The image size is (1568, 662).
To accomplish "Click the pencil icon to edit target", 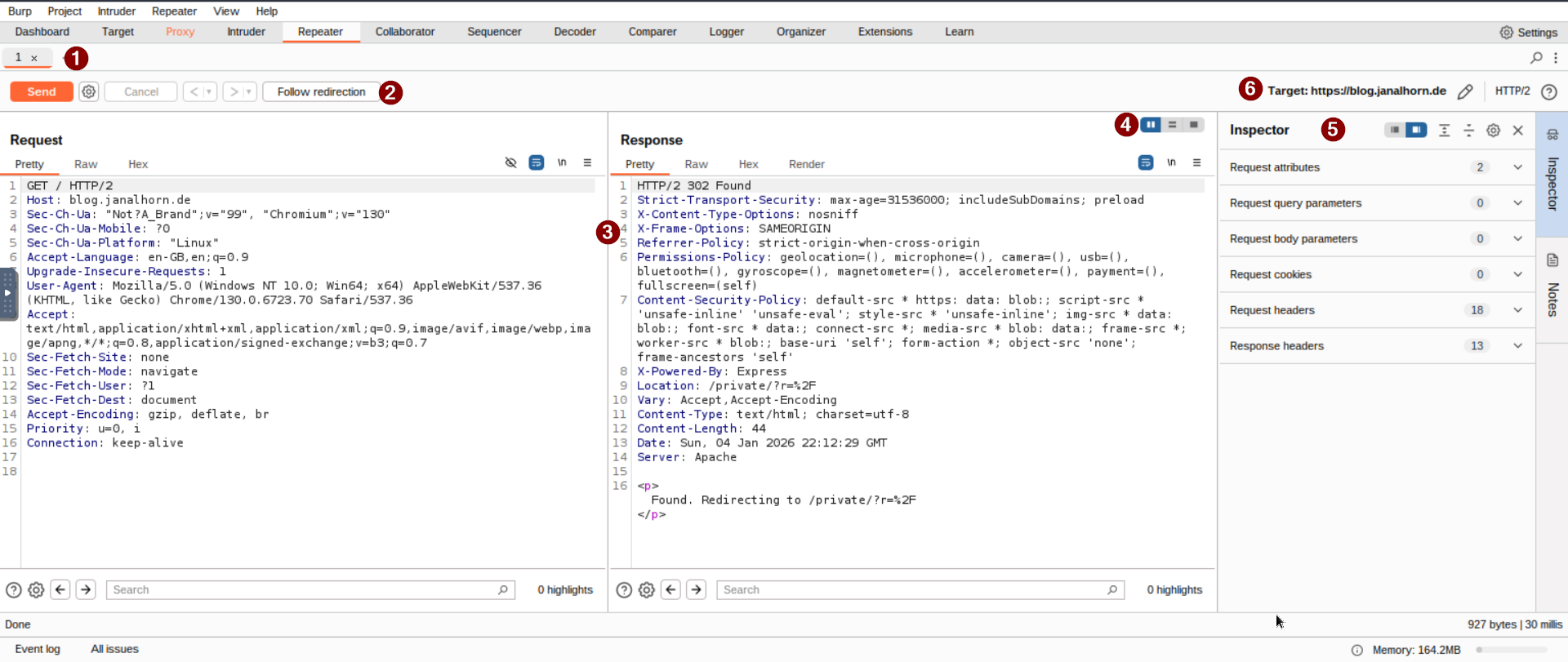I will (1465, 91).
